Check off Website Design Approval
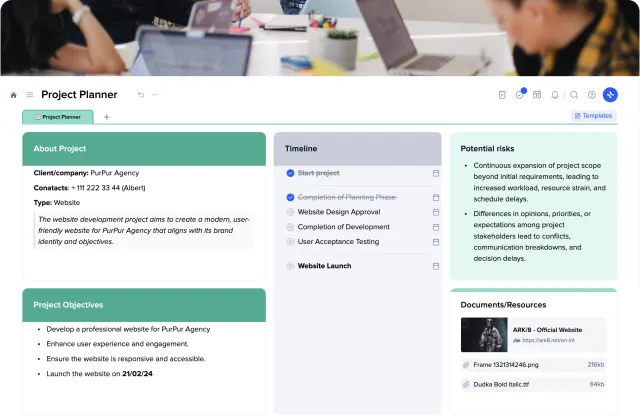This screenshot has width=640, height=420. [290, 212]
